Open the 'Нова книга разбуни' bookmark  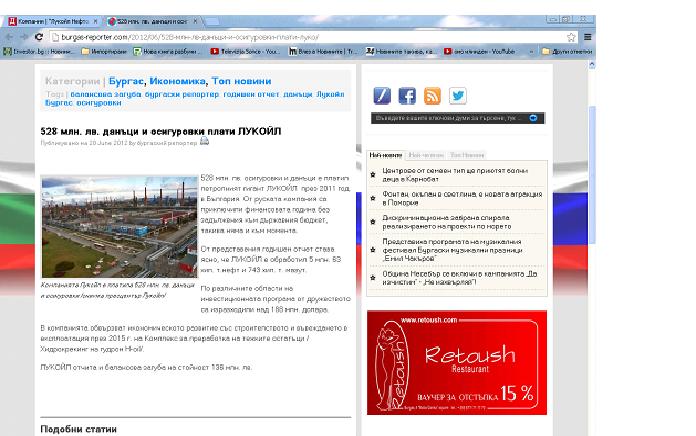click(168, 52)
